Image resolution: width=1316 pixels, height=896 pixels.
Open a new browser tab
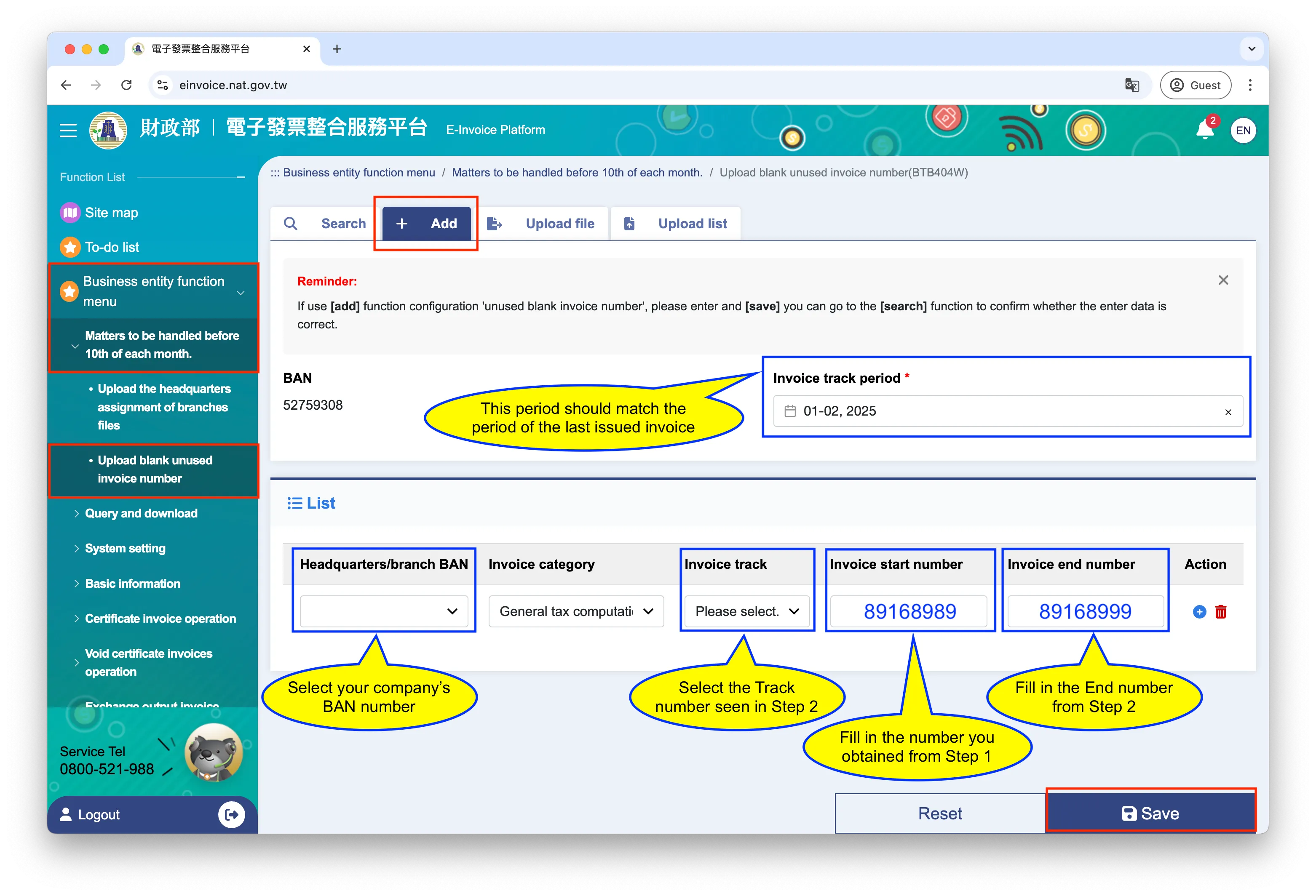(x=337, y=49)
